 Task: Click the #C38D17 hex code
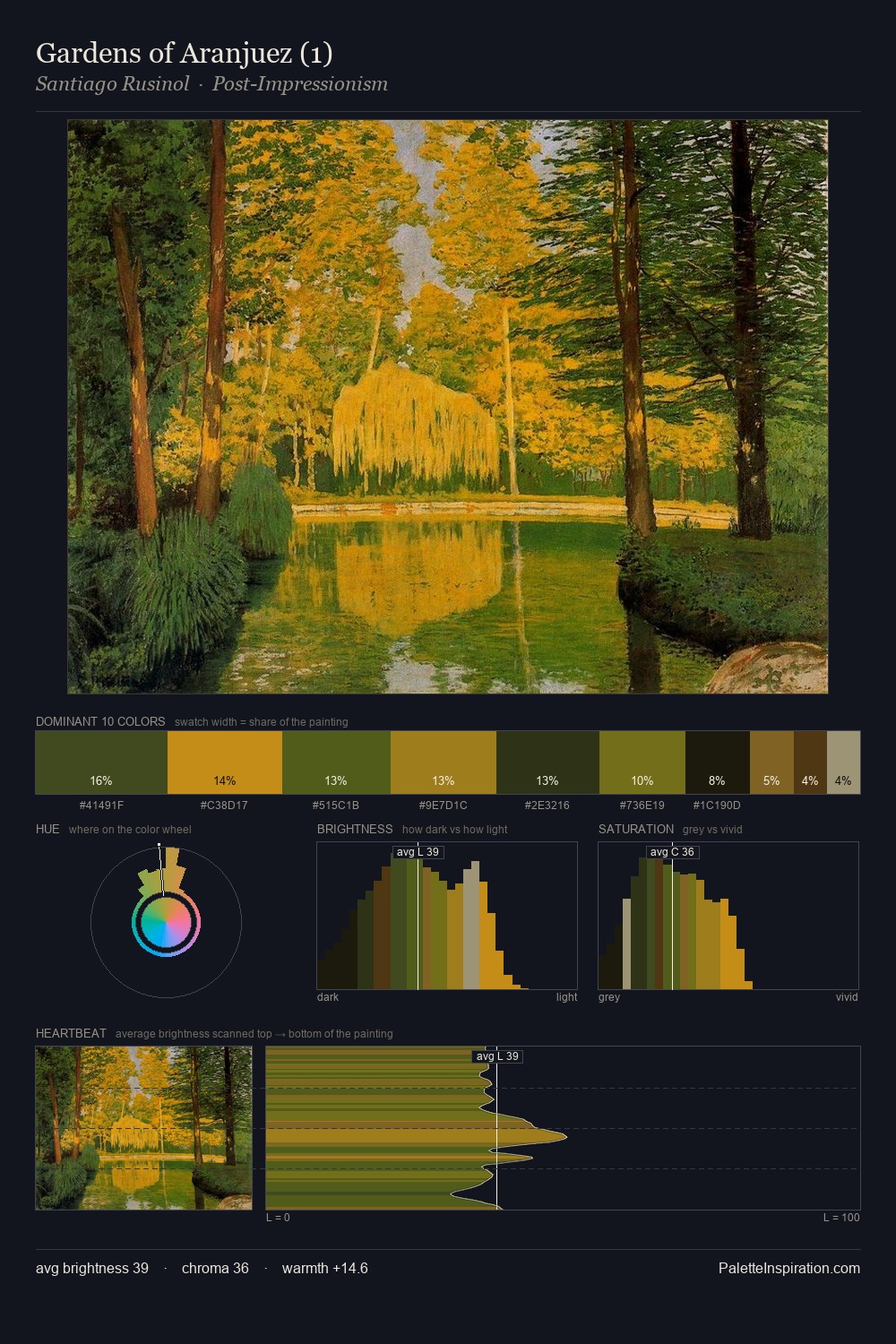tap(224, 806)
